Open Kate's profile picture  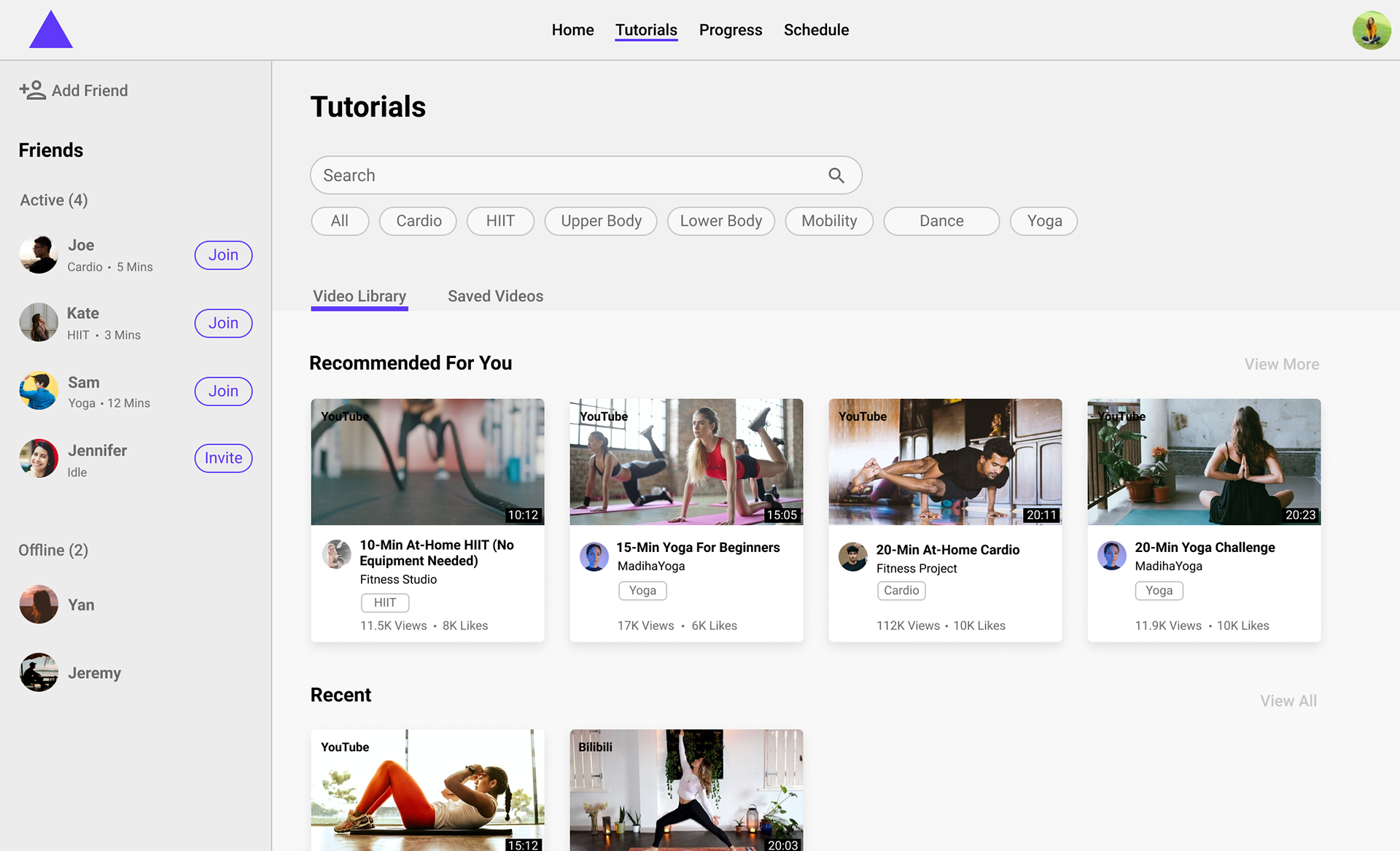tap(39, 322)
